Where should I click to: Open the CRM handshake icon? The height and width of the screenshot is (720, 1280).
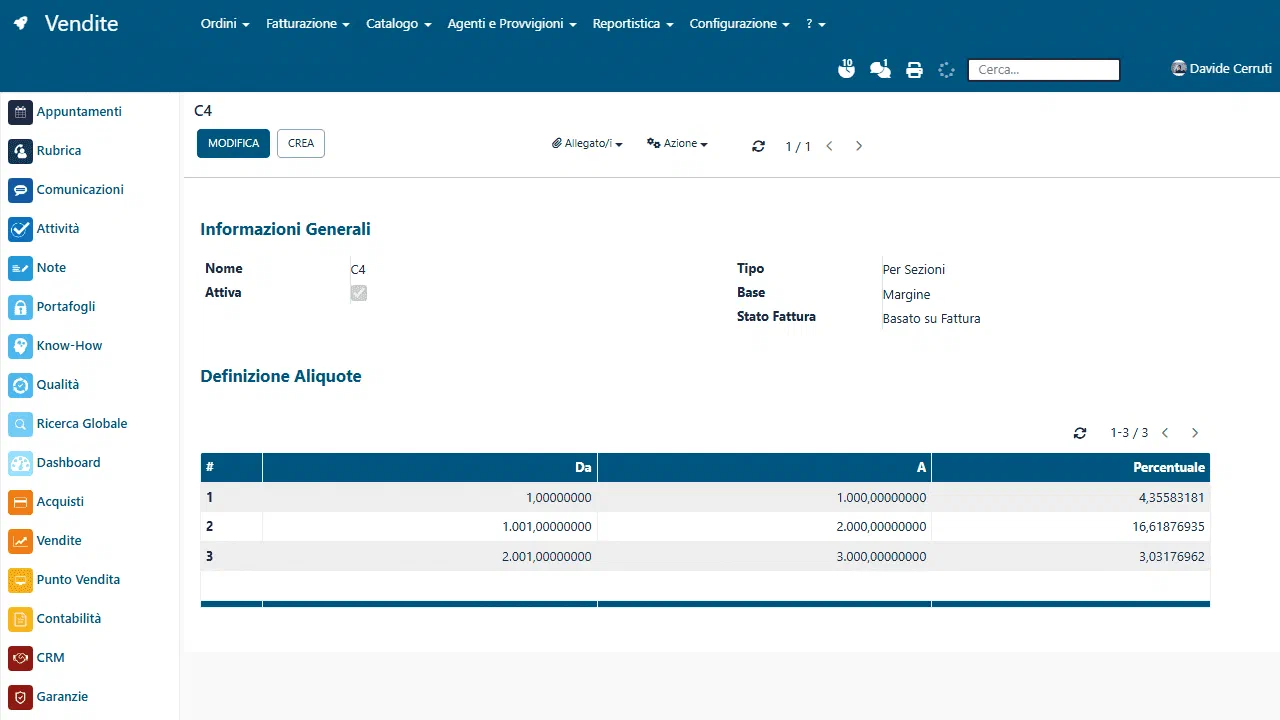[21, 658]
